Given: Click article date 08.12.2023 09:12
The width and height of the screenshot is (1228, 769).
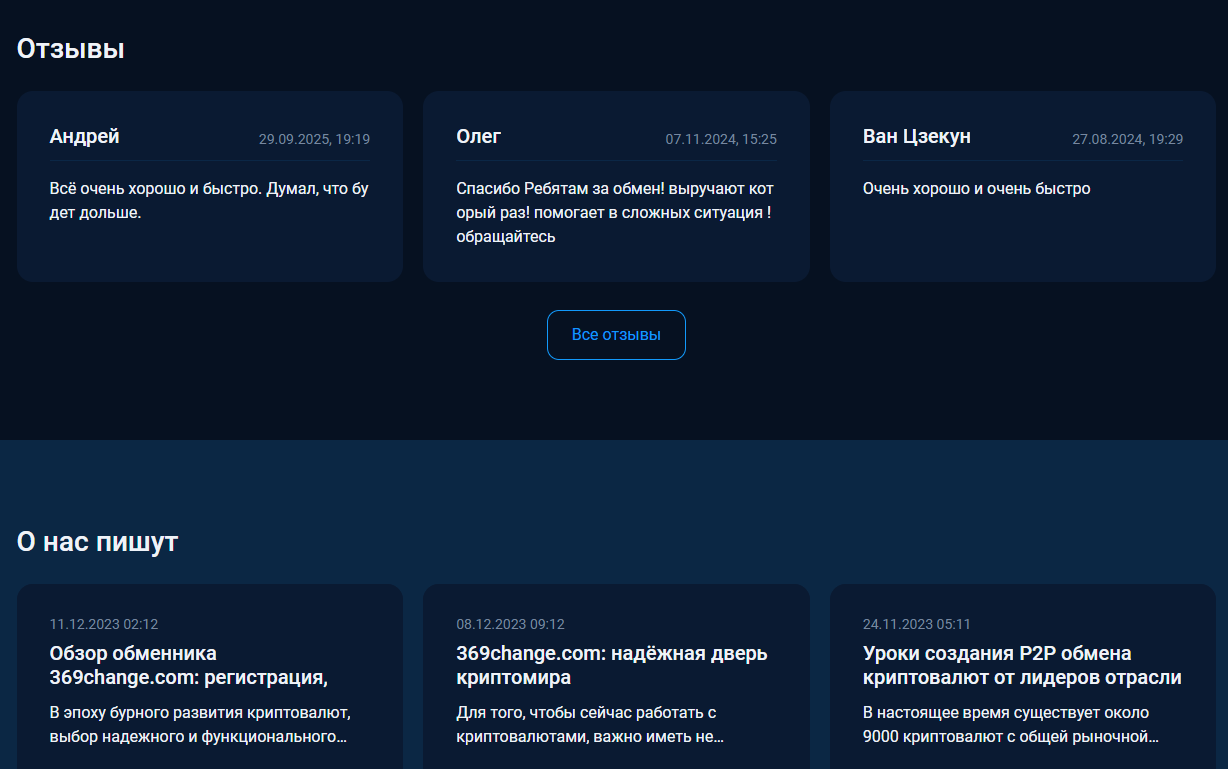Looking at the screenshot, I should point(510,624).
